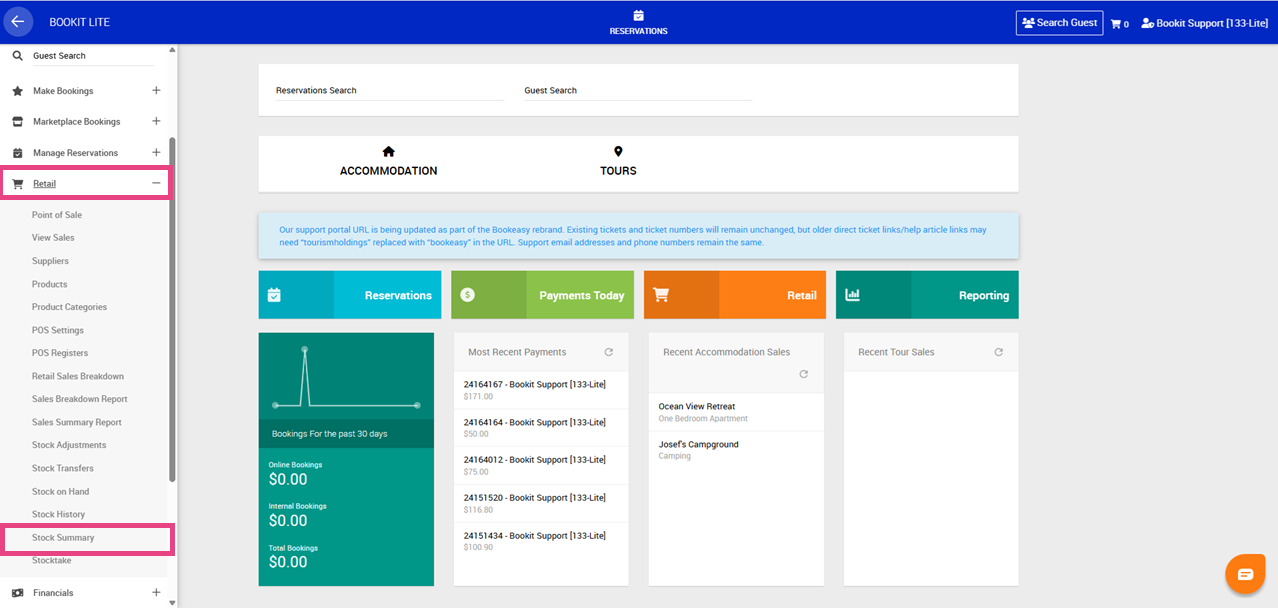This screenshot has height=608, width=1278.
Task: Open Stocktake menu item
Action: [52, 561]
